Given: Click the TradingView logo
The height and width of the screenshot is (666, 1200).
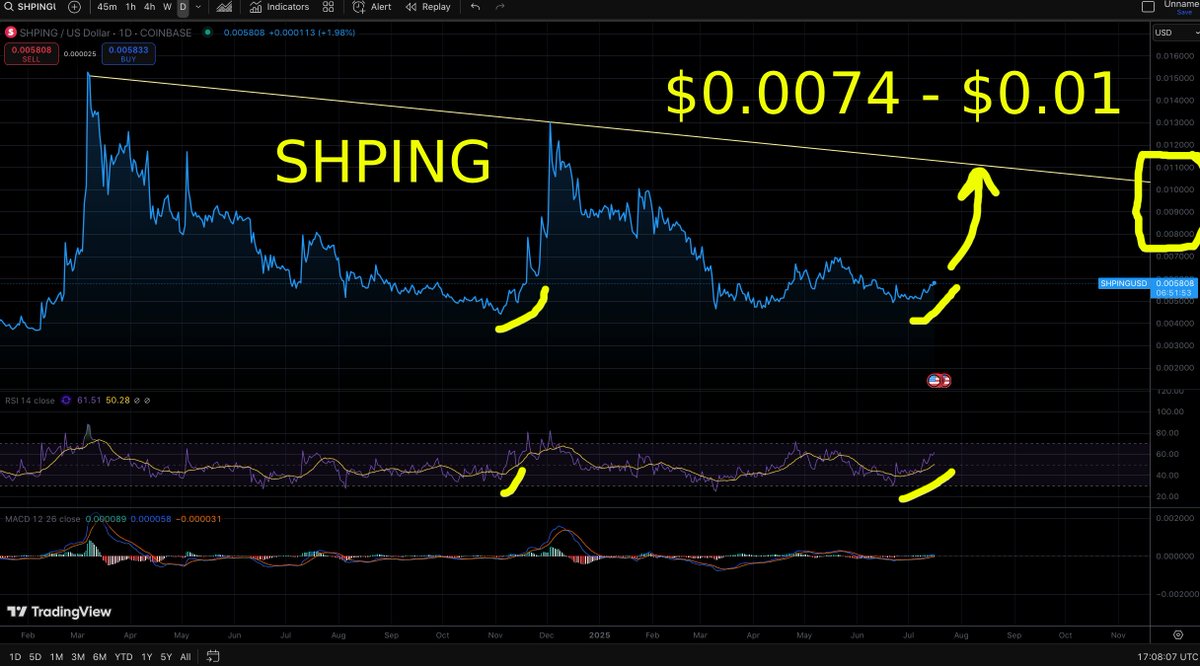Looking at the screenshot, I should (x=59, y=612).
